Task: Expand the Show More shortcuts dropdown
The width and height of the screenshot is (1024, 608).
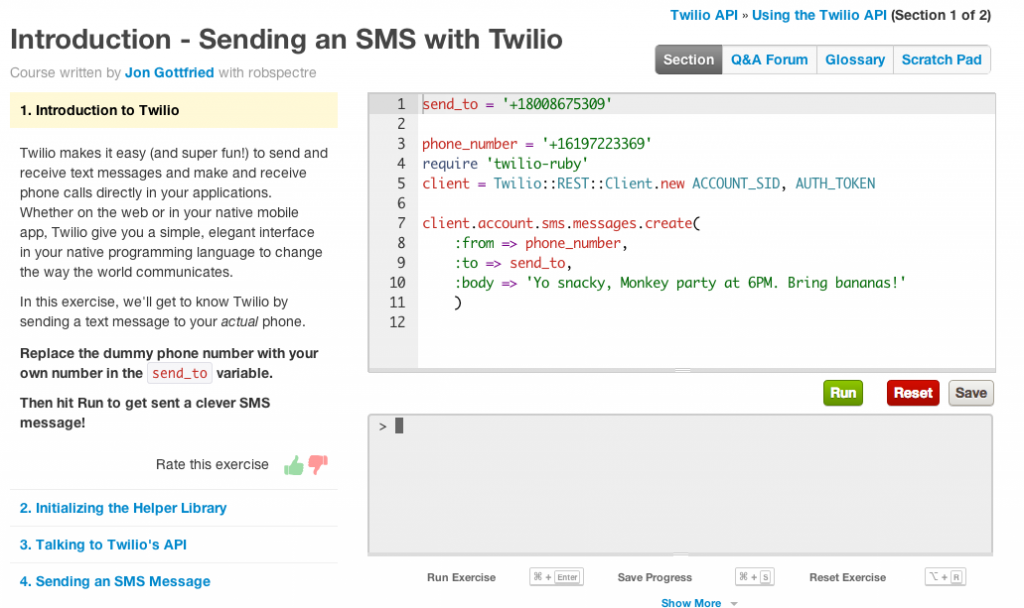Action: pyautogui.click(x=699, y=603)
